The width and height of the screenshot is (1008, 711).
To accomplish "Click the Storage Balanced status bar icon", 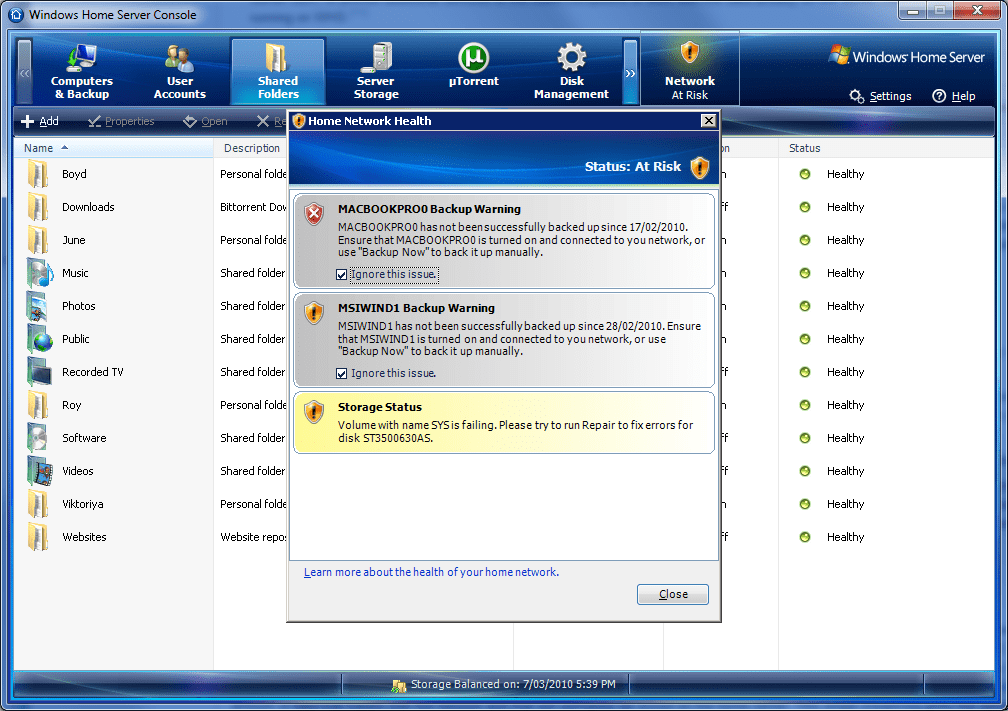I will [x=399, y=685].
